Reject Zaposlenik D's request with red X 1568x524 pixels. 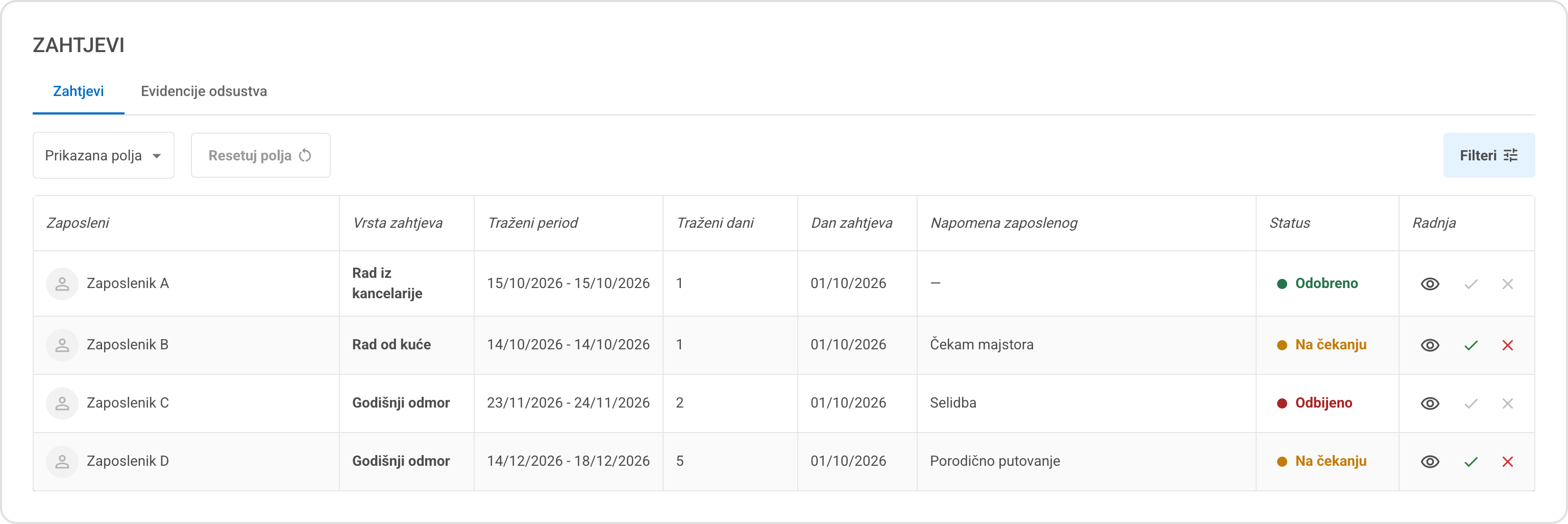click(1508, 462)
